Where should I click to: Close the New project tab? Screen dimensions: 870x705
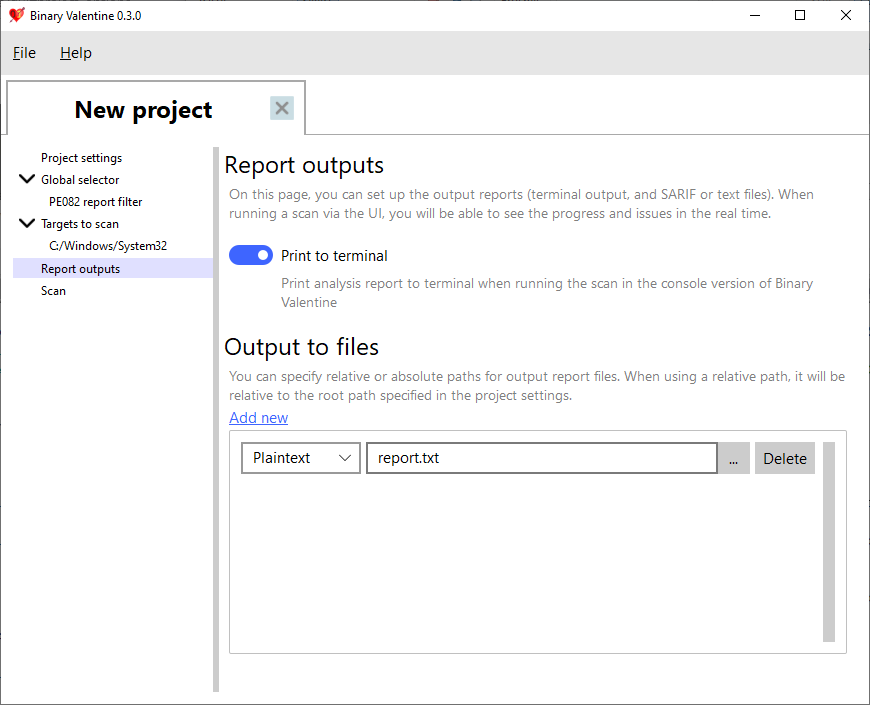tap(282, 108)
